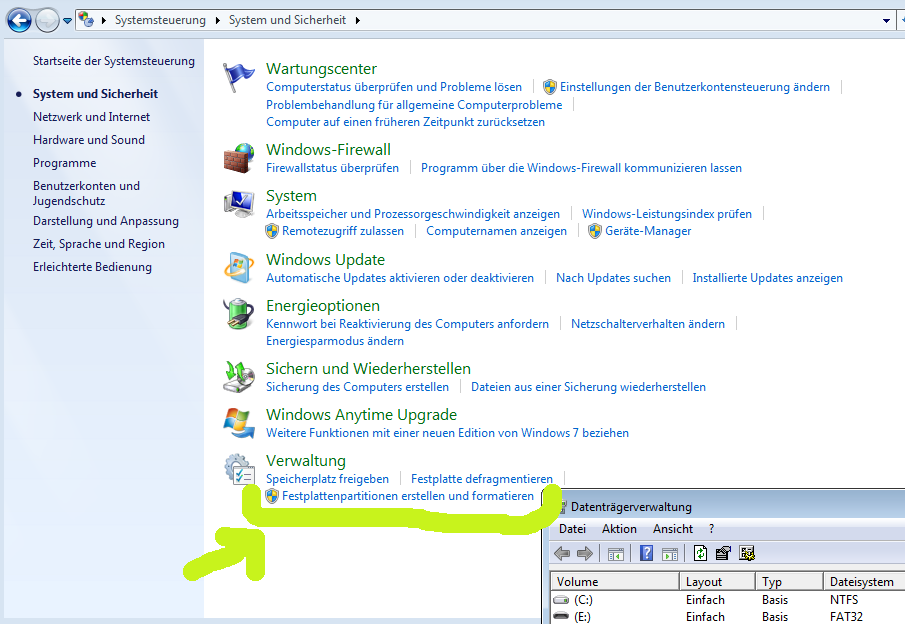Click the greyed Forward arrow in Control Panel
The width and height of the screenshot is (905, 624).
coord(47,21)
